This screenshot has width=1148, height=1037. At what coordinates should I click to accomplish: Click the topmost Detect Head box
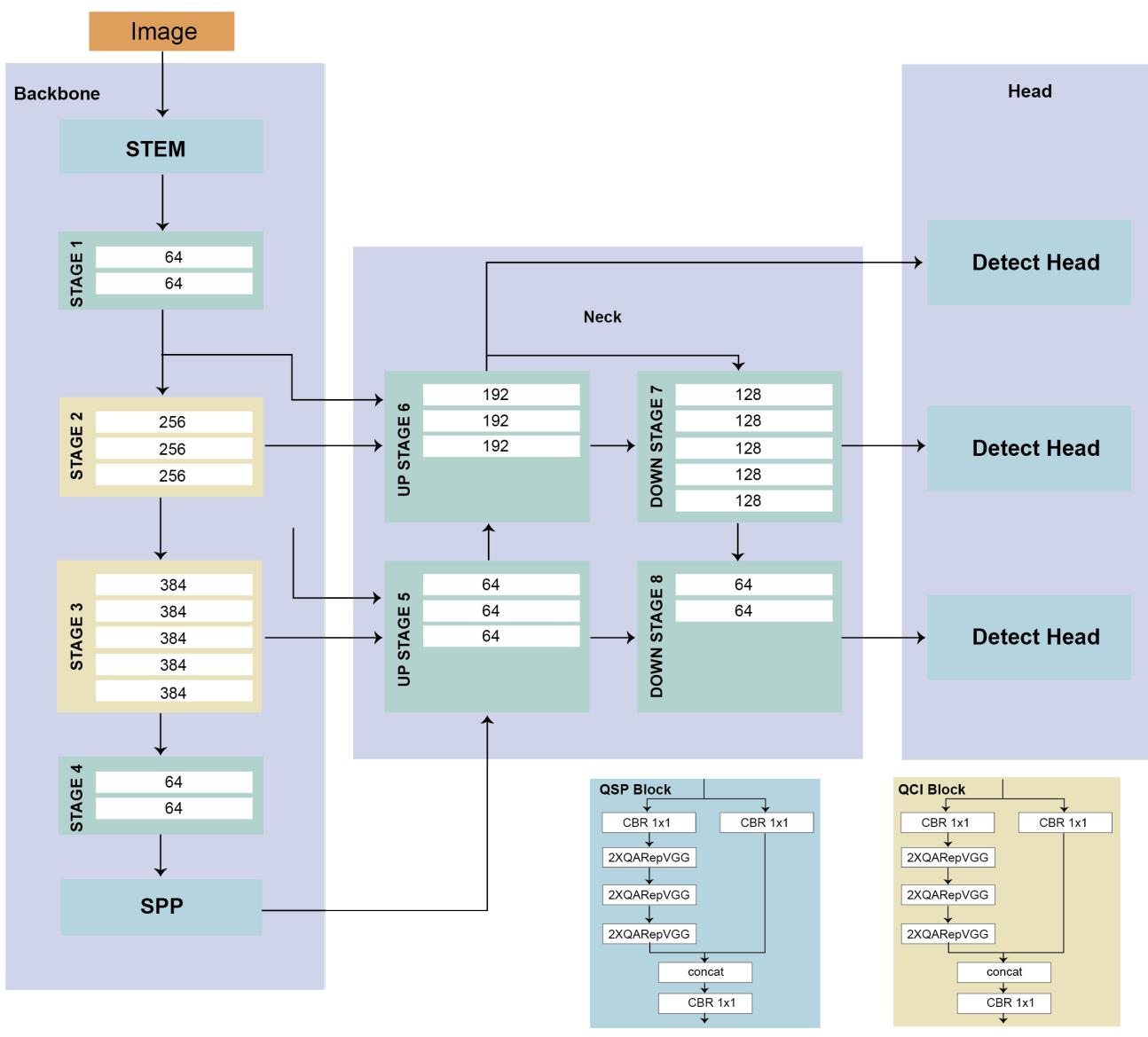click(x=1029, y=263)
